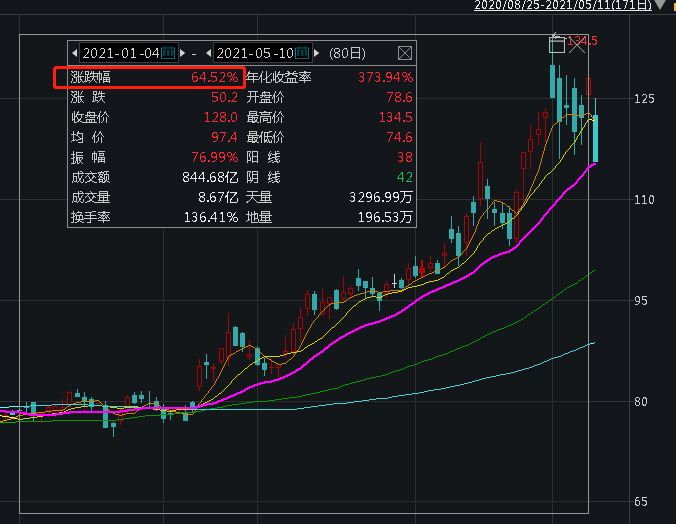Click into the 2021-01-04 start date field
Screen dimensions: 676x524
[119, 52]
